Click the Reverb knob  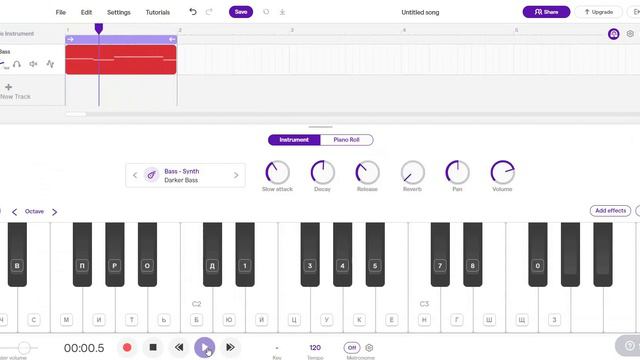[x=413, y=172]
